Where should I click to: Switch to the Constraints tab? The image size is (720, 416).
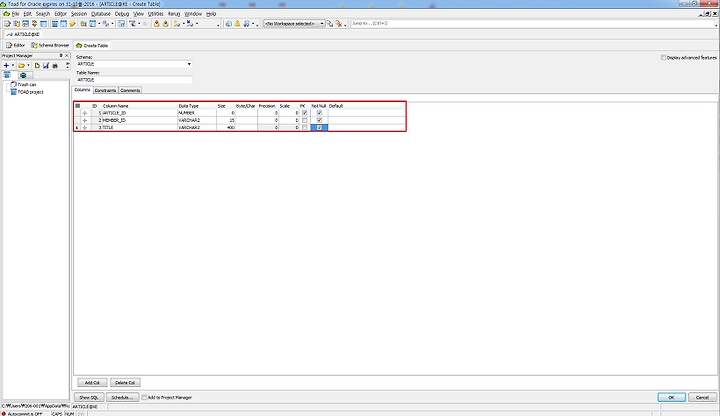click(105, 90)
